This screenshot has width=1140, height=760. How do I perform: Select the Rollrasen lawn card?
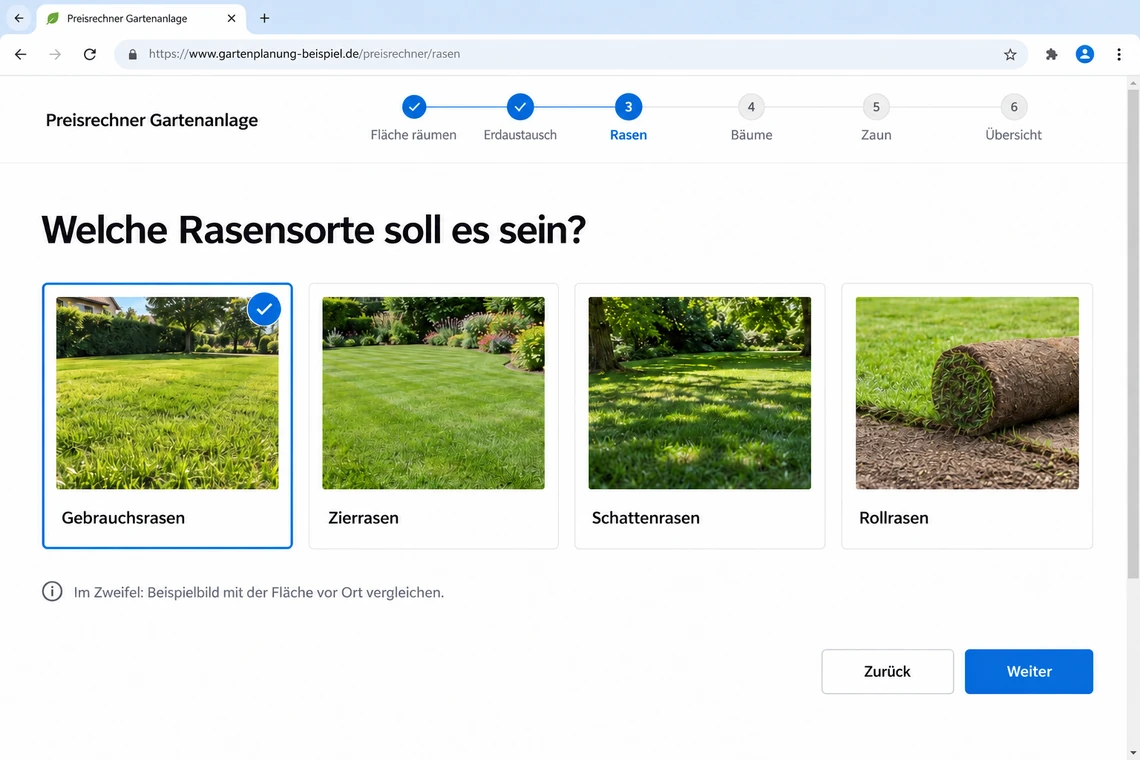click(967, 415)
